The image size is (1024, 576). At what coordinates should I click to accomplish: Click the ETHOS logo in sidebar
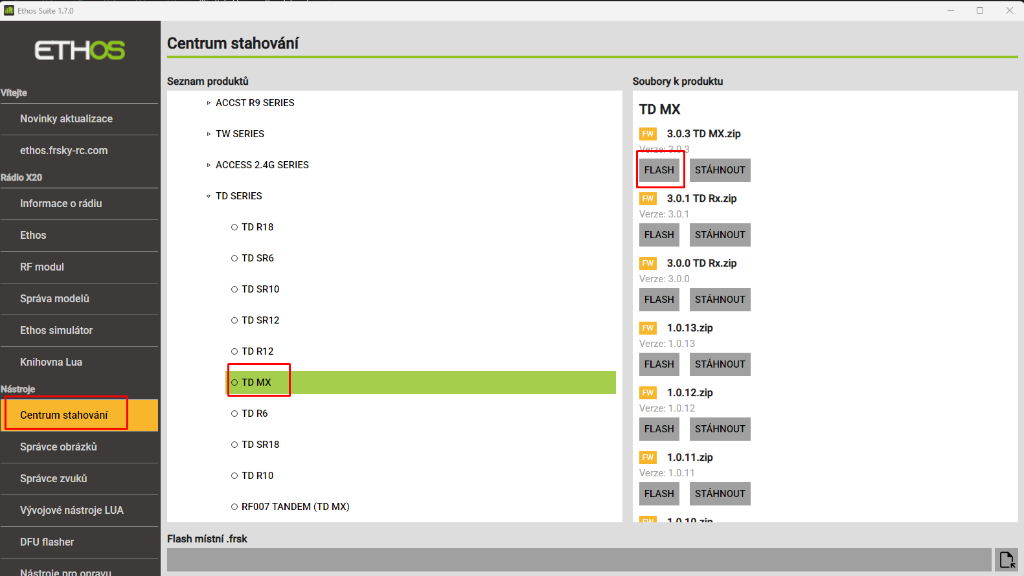point(79,50)
